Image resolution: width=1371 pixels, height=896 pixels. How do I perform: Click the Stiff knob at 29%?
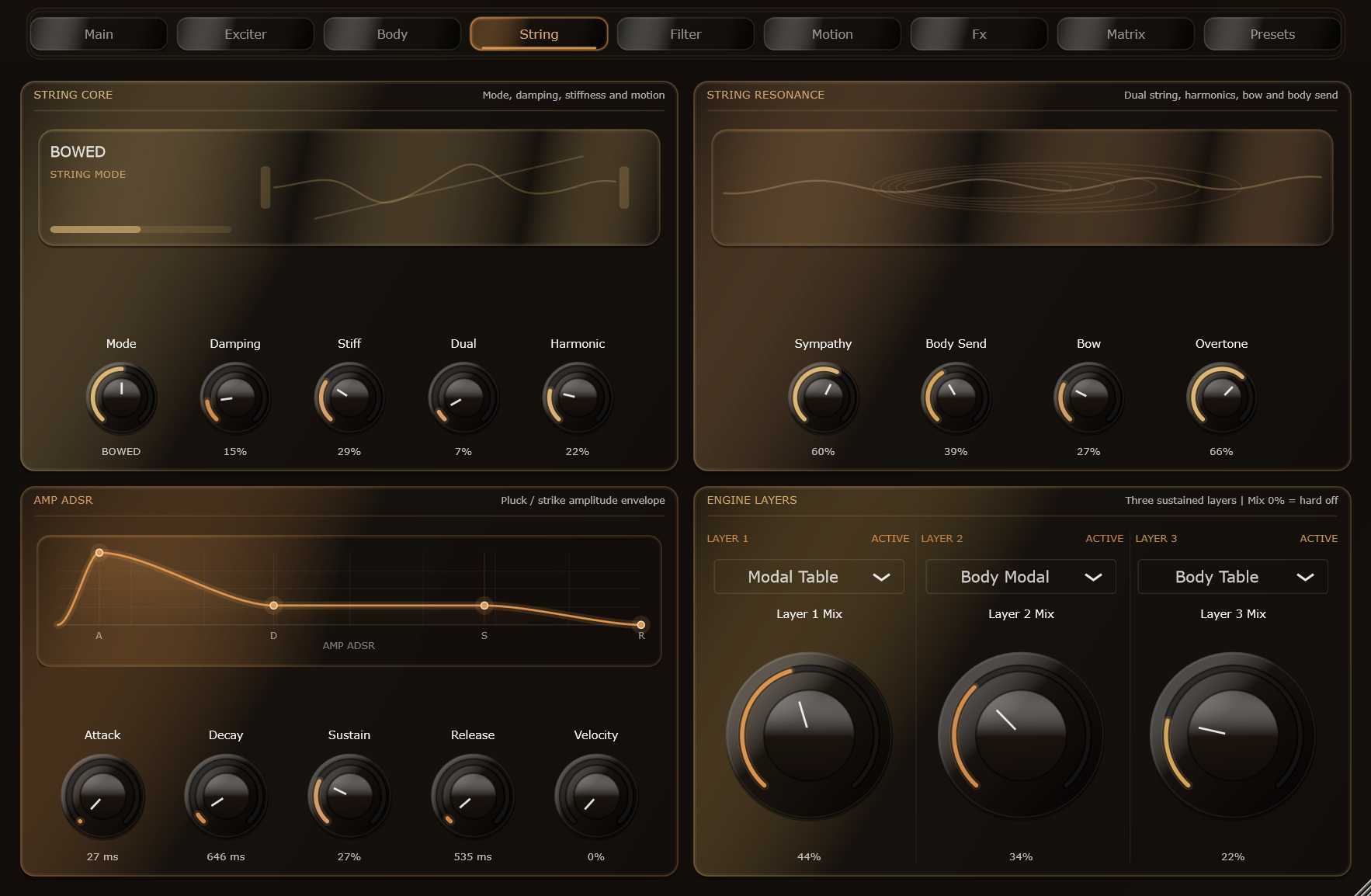[349, 398]
